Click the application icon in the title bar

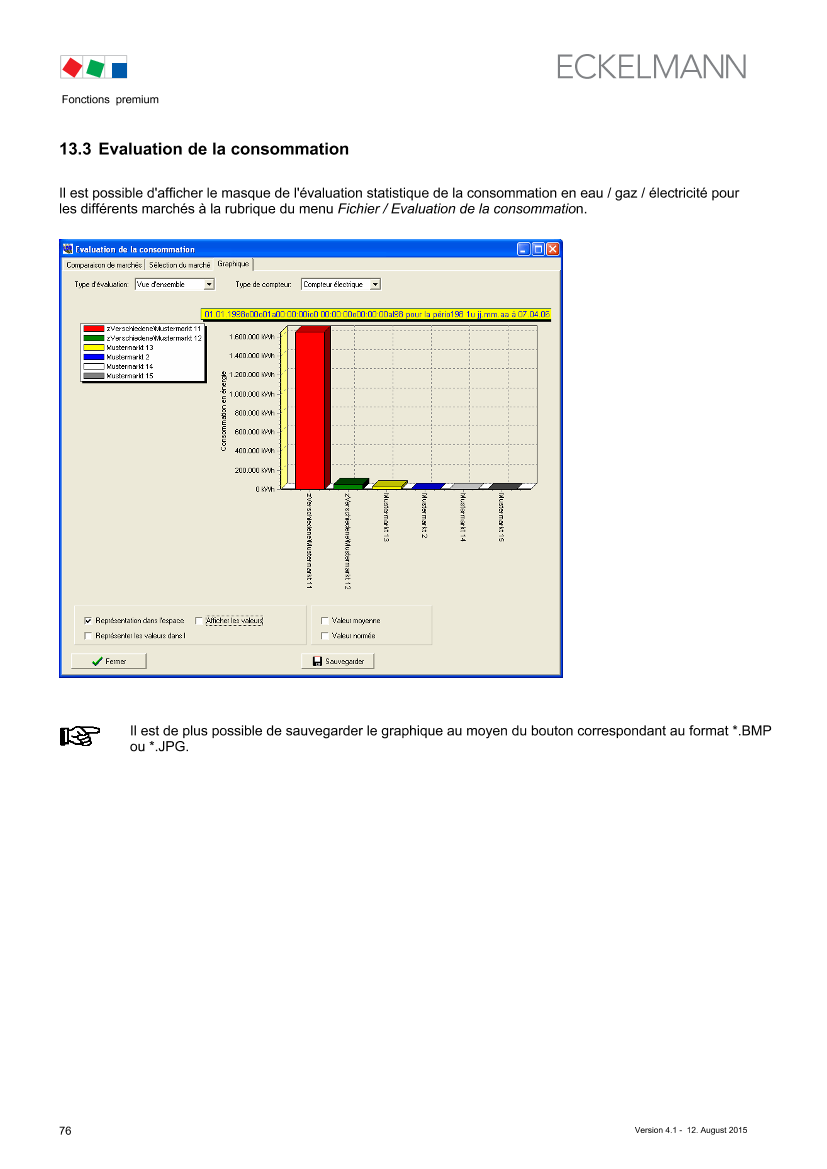(69, 249)
